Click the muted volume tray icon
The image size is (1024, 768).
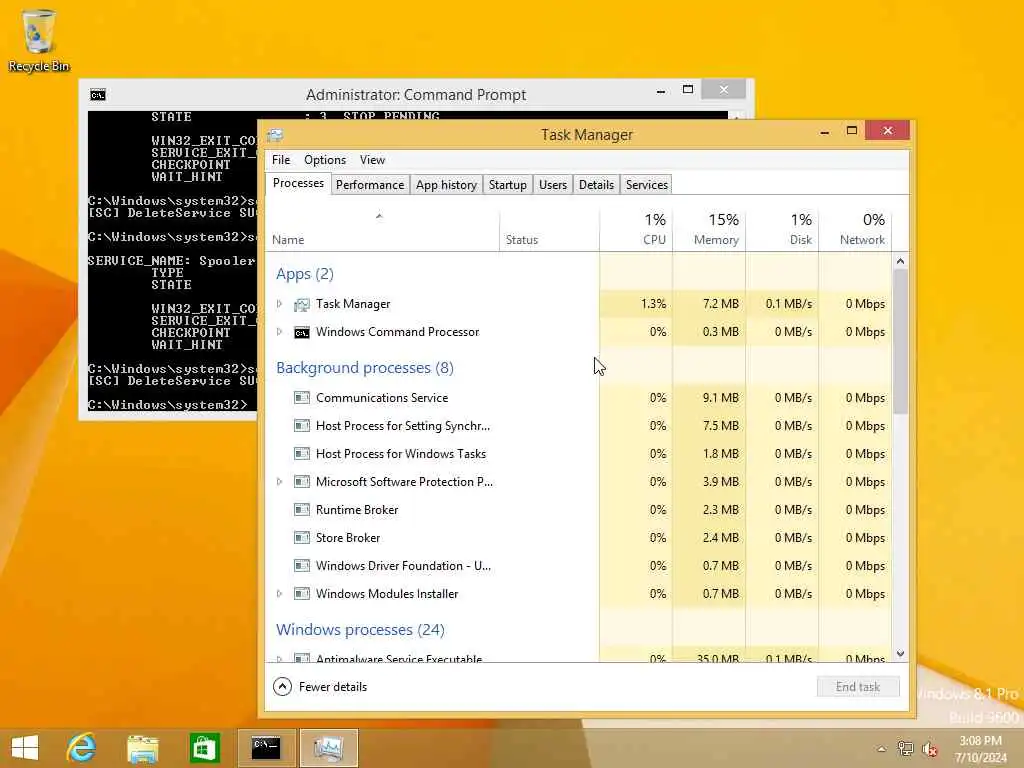click(x=929, y=749)
